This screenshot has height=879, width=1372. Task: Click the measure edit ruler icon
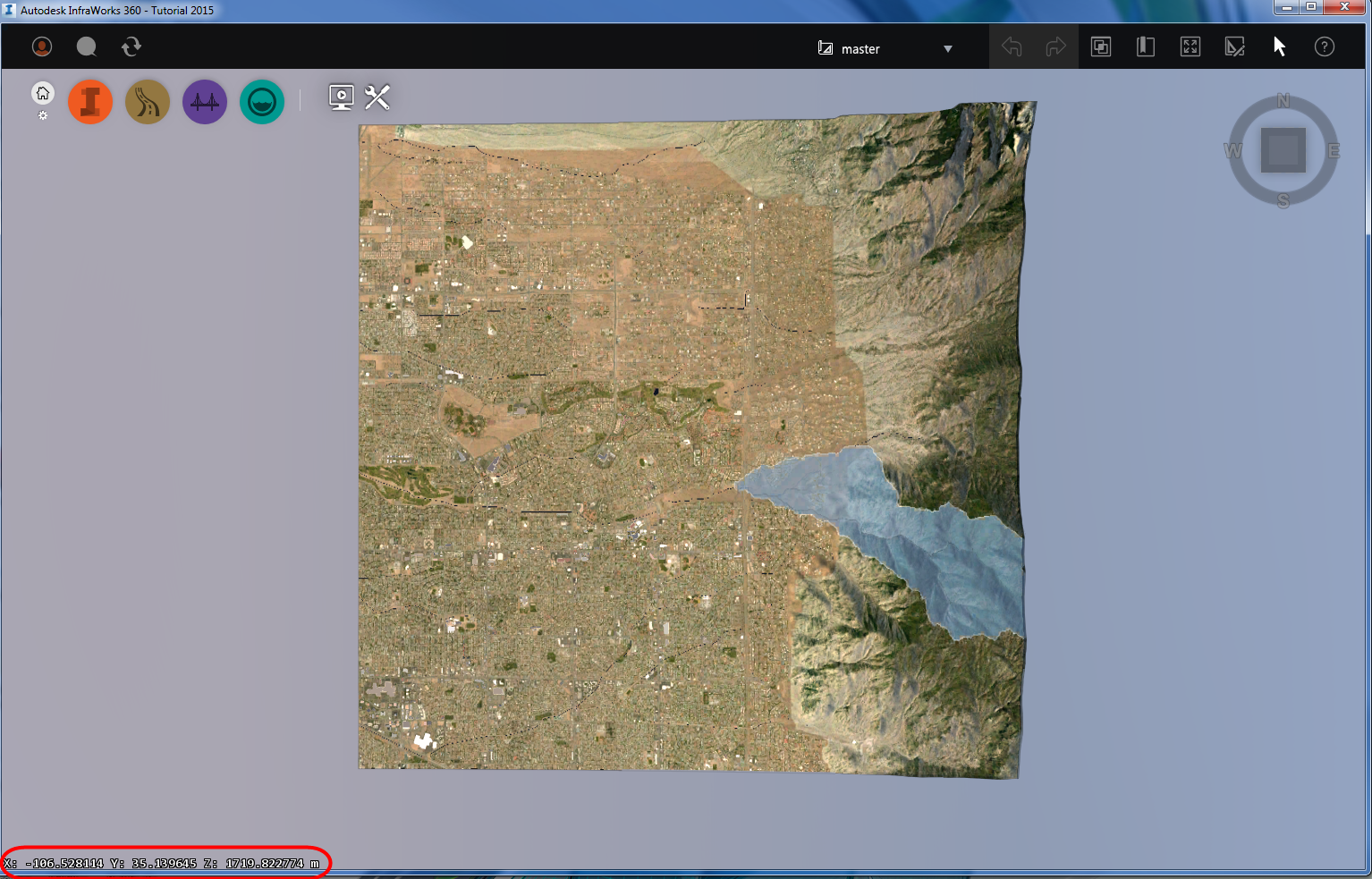click(x=1235, y=46)
